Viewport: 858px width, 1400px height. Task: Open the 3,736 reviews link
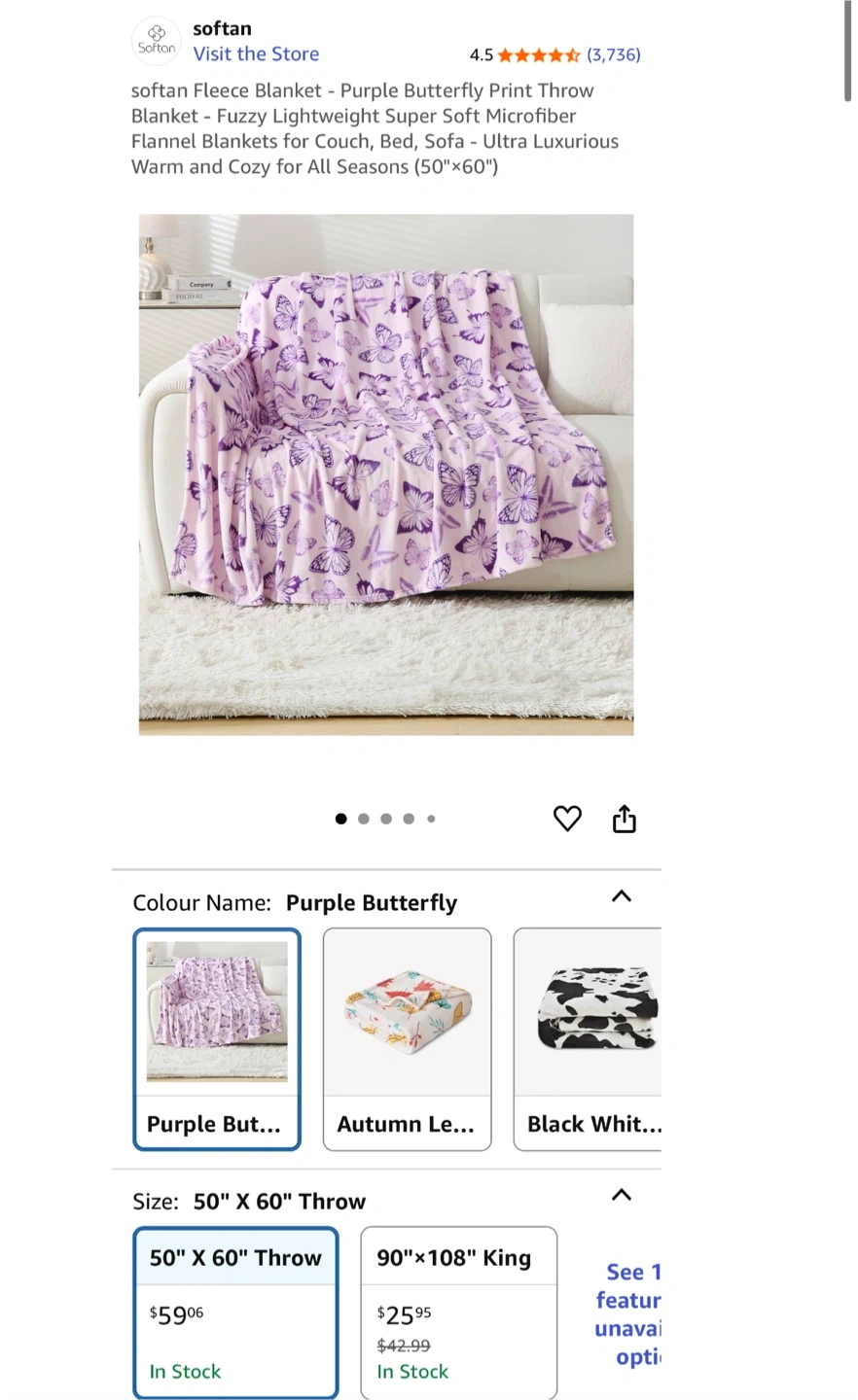click(614, 55)
